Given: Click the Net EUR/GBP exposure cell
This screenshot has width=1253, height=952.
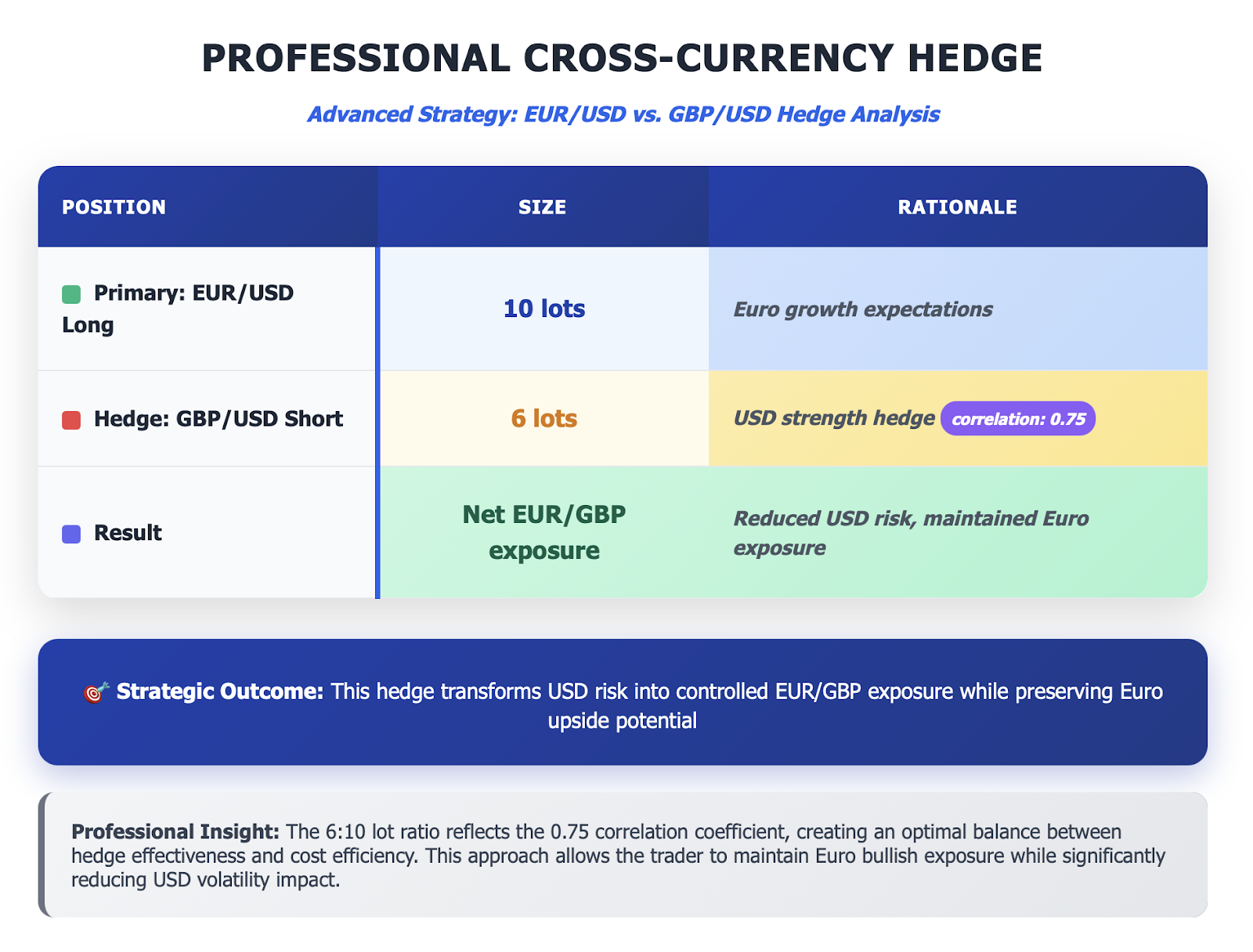Looking at the screenshot, I should pos(544,532).
